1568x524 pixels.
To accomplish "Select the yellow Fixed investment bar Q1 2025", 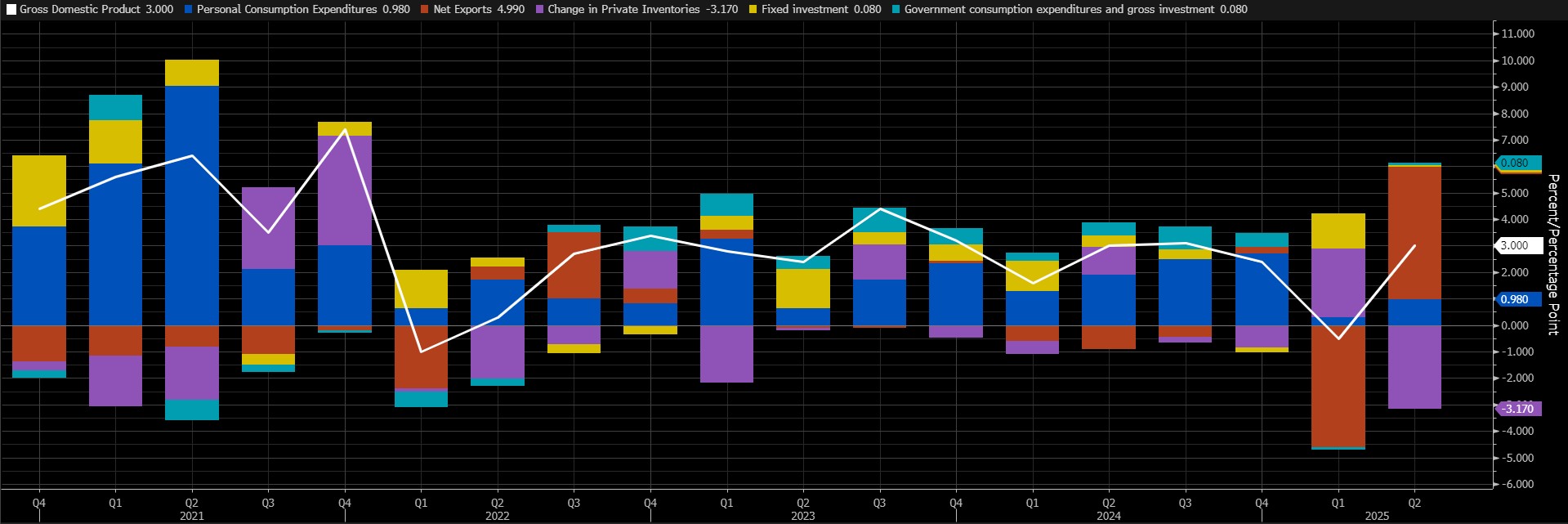I will [1338, 231].
